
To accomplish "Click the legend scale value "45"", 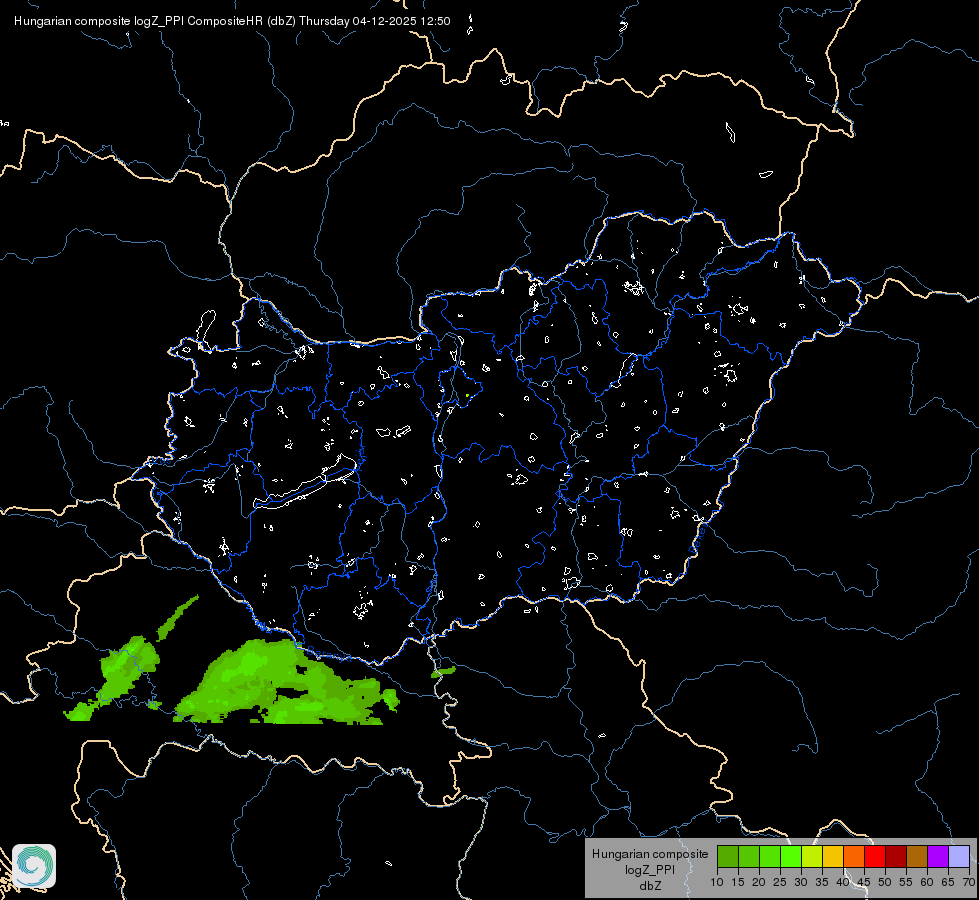I will click(x=864, y=883).
